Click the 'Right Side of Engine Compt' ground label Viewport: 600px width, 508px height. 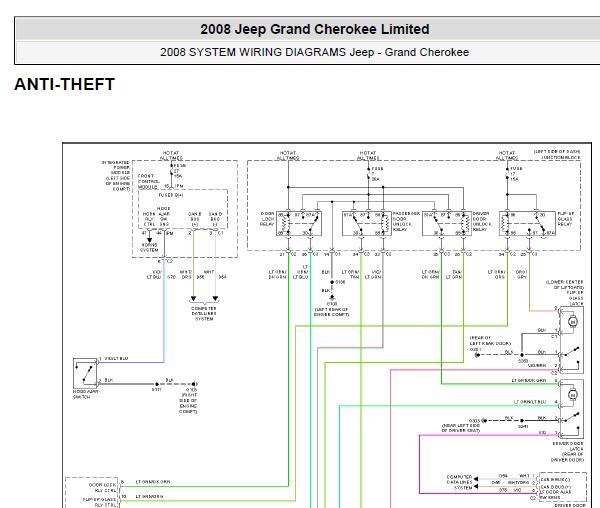(188, 403)
